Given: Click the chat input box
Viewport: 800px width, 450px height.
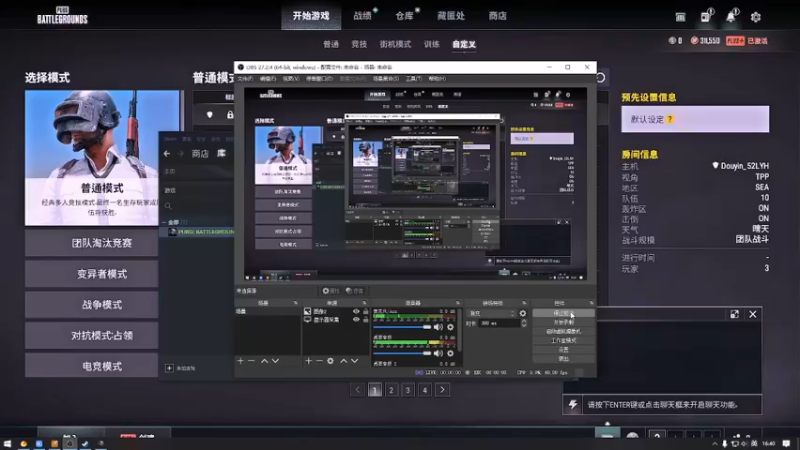Looking at the screenshot, I should tap(670, 405).
